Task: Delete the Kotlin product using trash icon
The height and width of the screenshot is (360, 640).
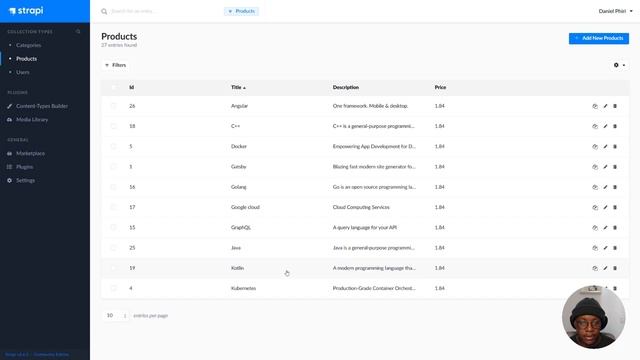Action: point(615,268)
